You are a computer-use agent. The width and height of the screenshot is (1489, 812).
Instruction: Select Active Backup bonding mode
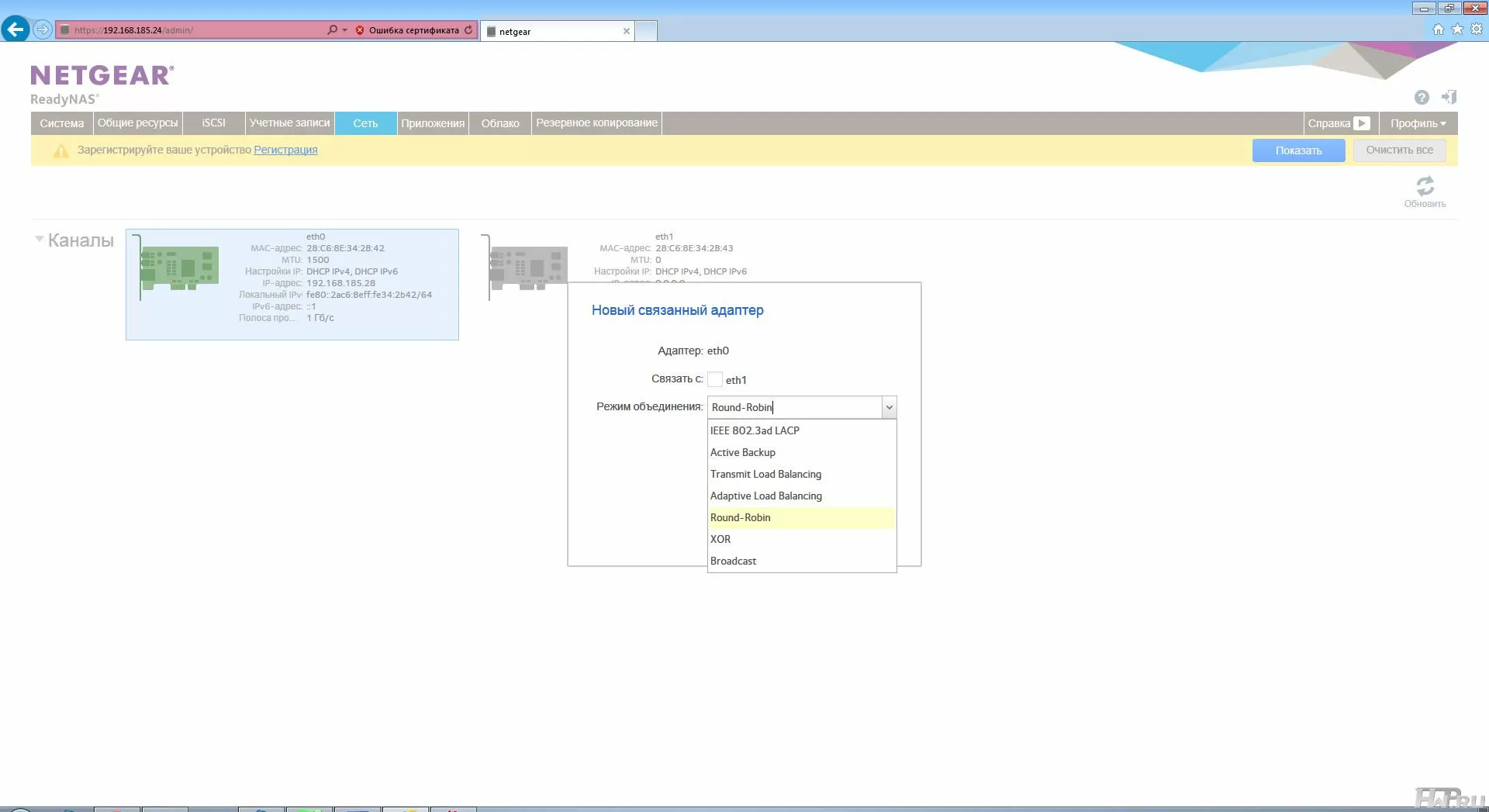(742, 453)
